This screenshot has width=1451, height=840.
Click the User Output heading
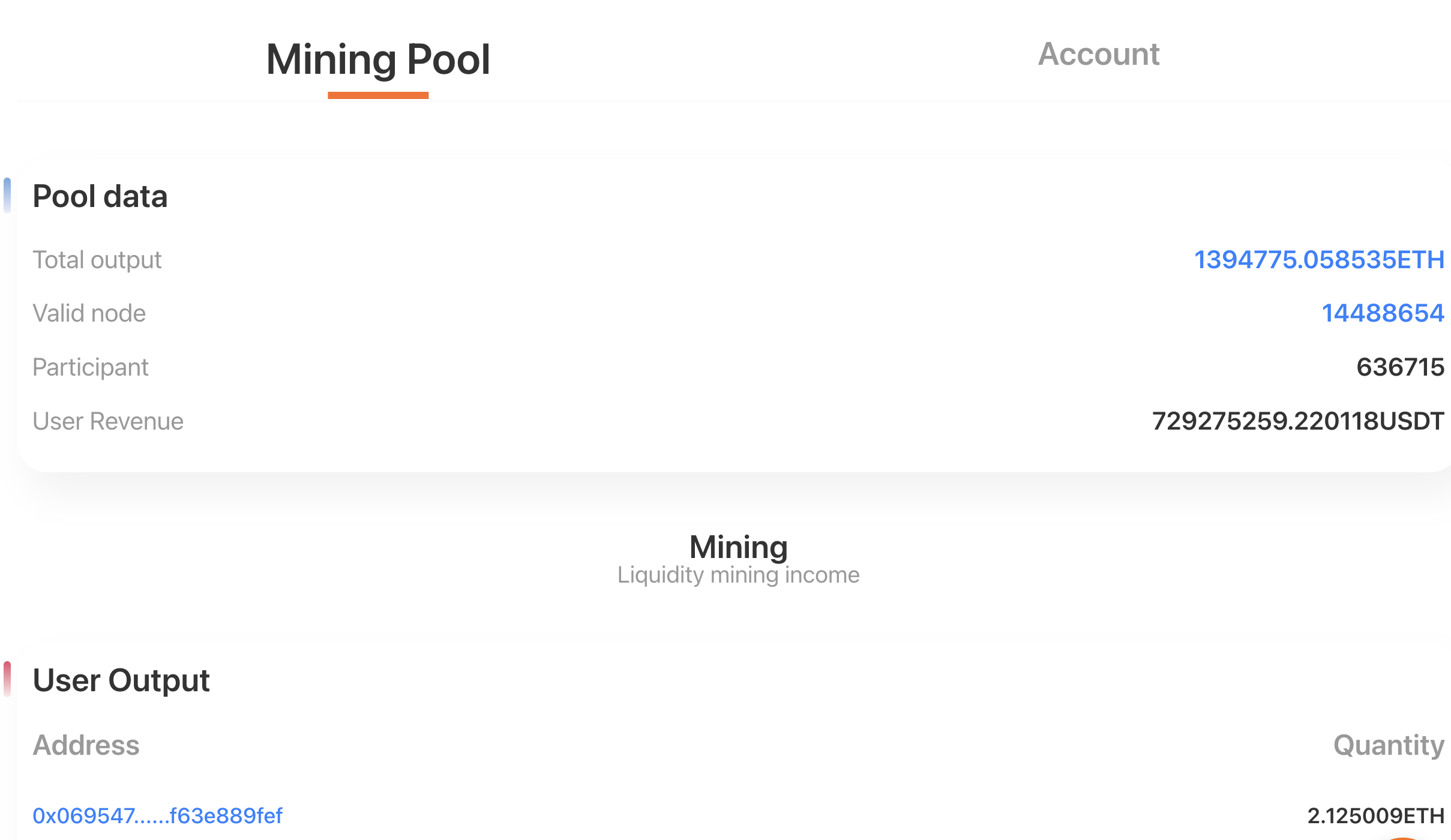pyautogui.click(x=121, y=680)
